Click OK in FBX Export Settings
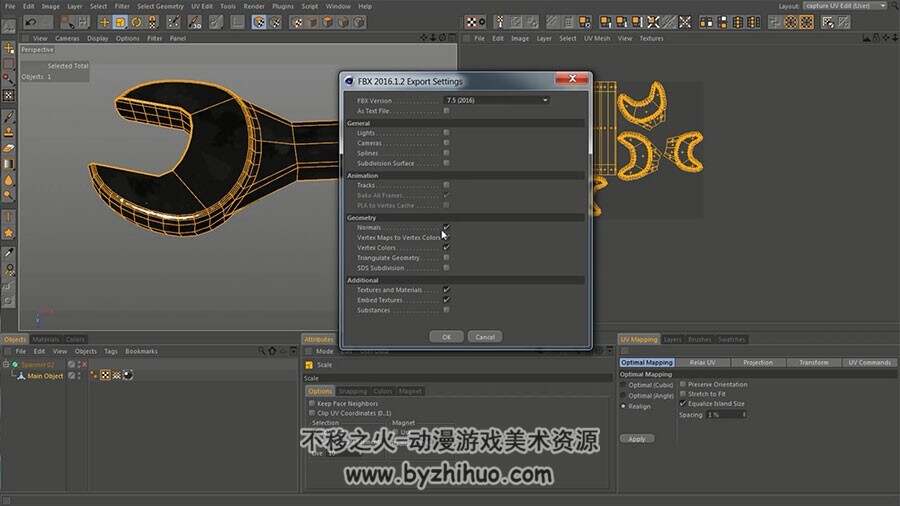Viewport: 900px width, 506px height. tap(446, 337)
